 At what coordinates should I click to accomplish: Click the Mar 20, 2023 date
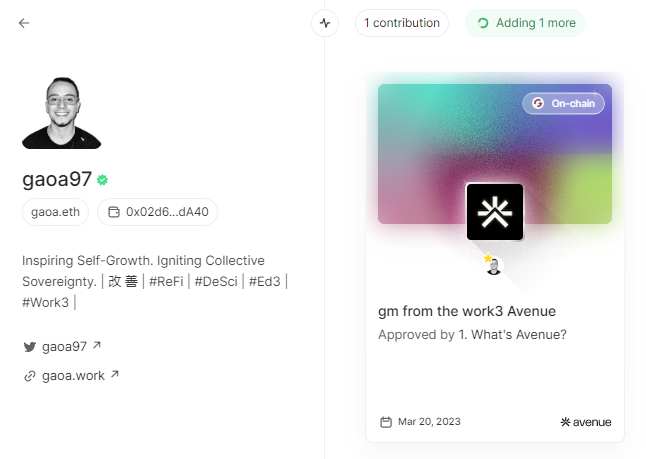(429, 422)
